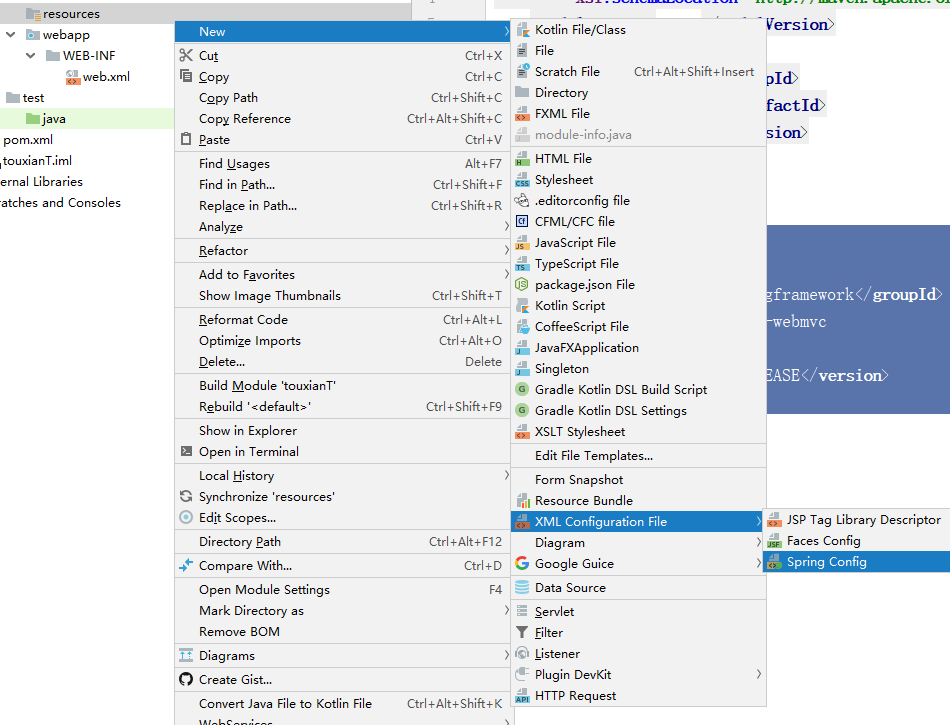Click the Data Source database icon

pyautogui.click(x=522, y=588)
